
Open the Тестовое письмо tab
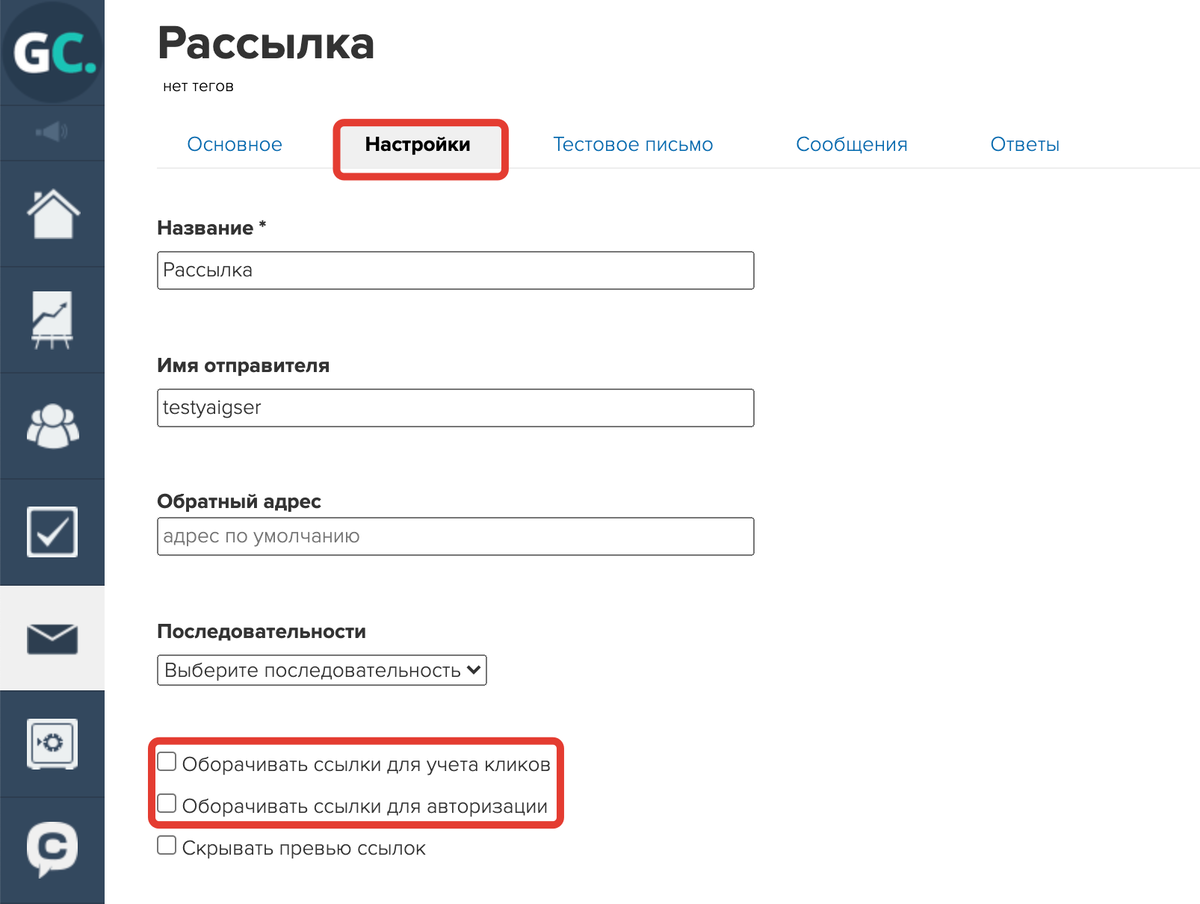(x=633, y=145)
